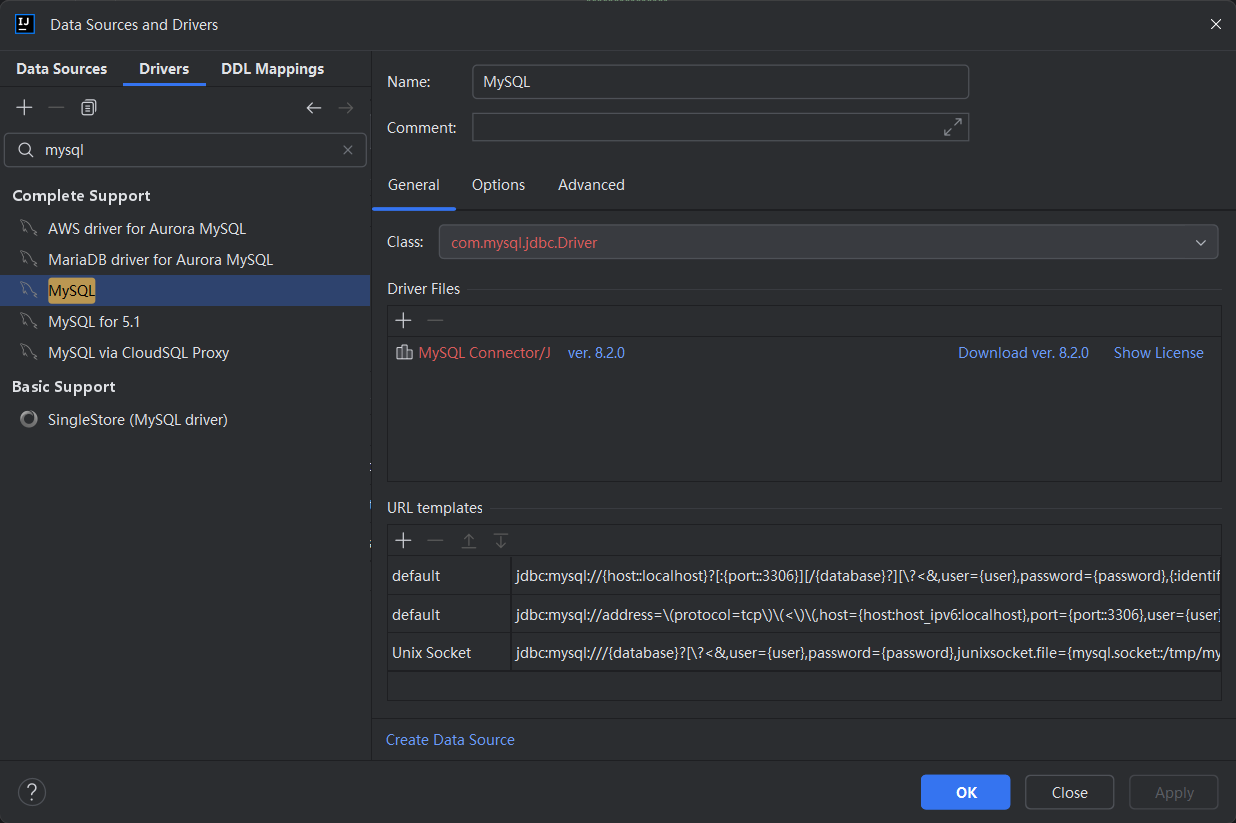Remove the selected URL template
The height and width of the screenshot is (823, 1236).
point(435,540)
